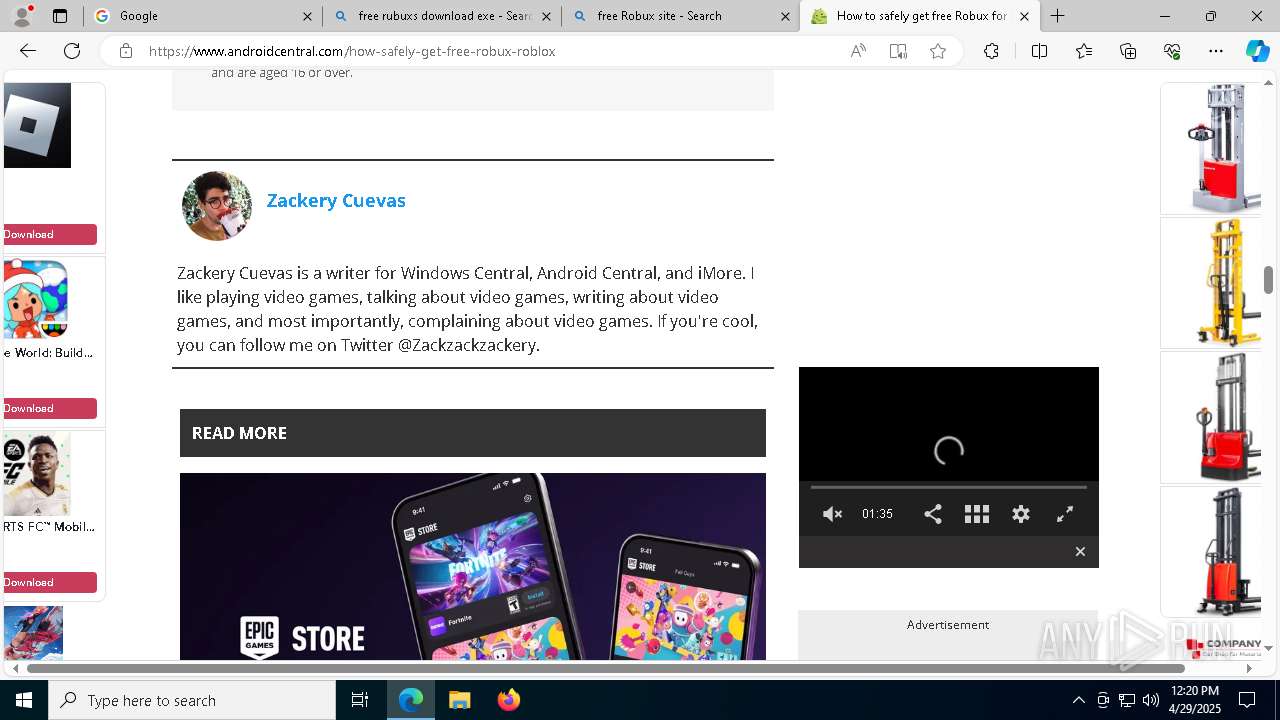Open Read aloud from the address bar

tap(858, 51)
